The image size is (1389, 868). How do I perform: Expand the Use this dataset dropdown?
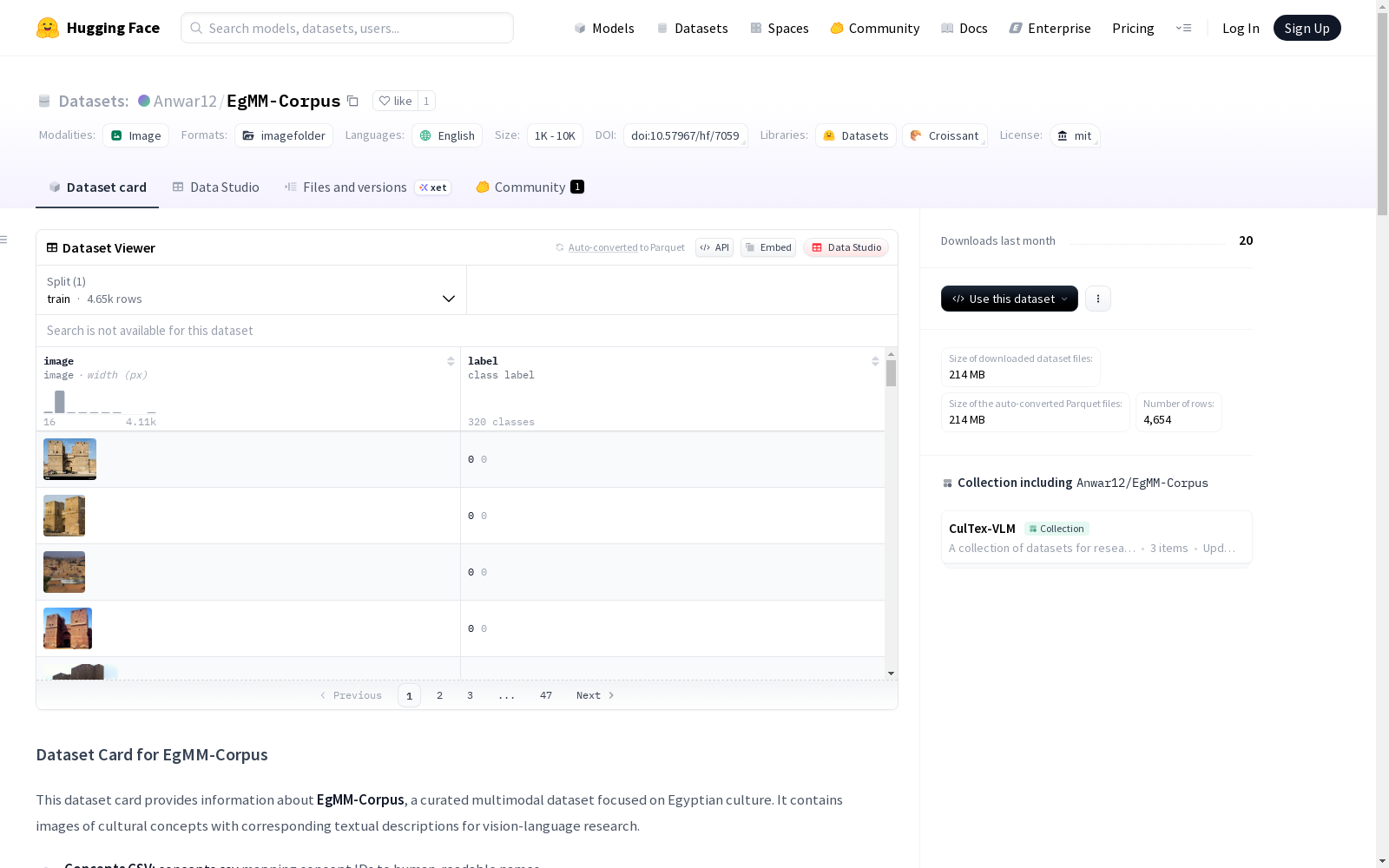[1010, 299]
